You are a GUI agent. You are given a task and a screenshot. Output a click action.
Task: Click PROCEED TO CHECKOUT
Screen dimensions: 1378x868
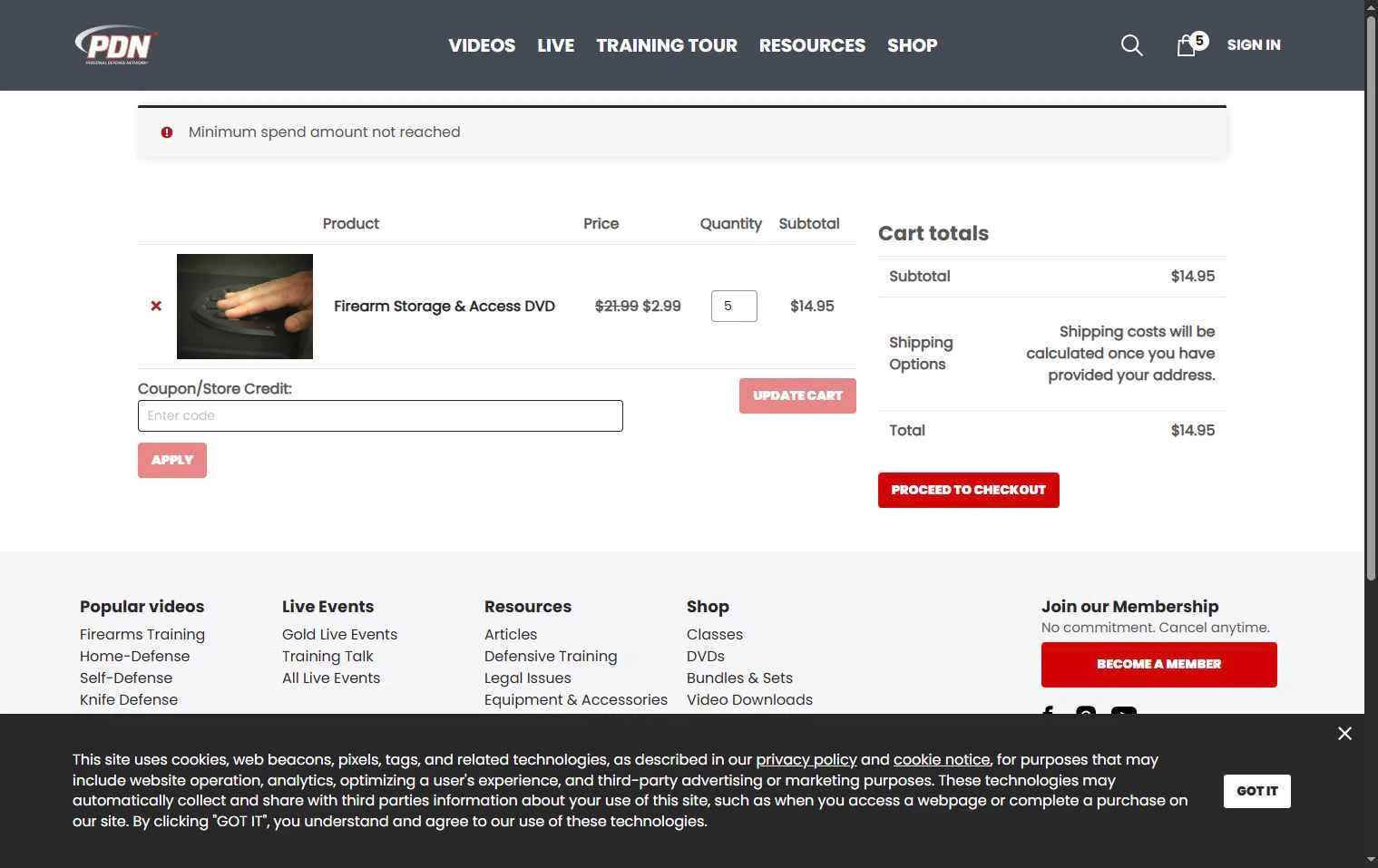[969, 490]
